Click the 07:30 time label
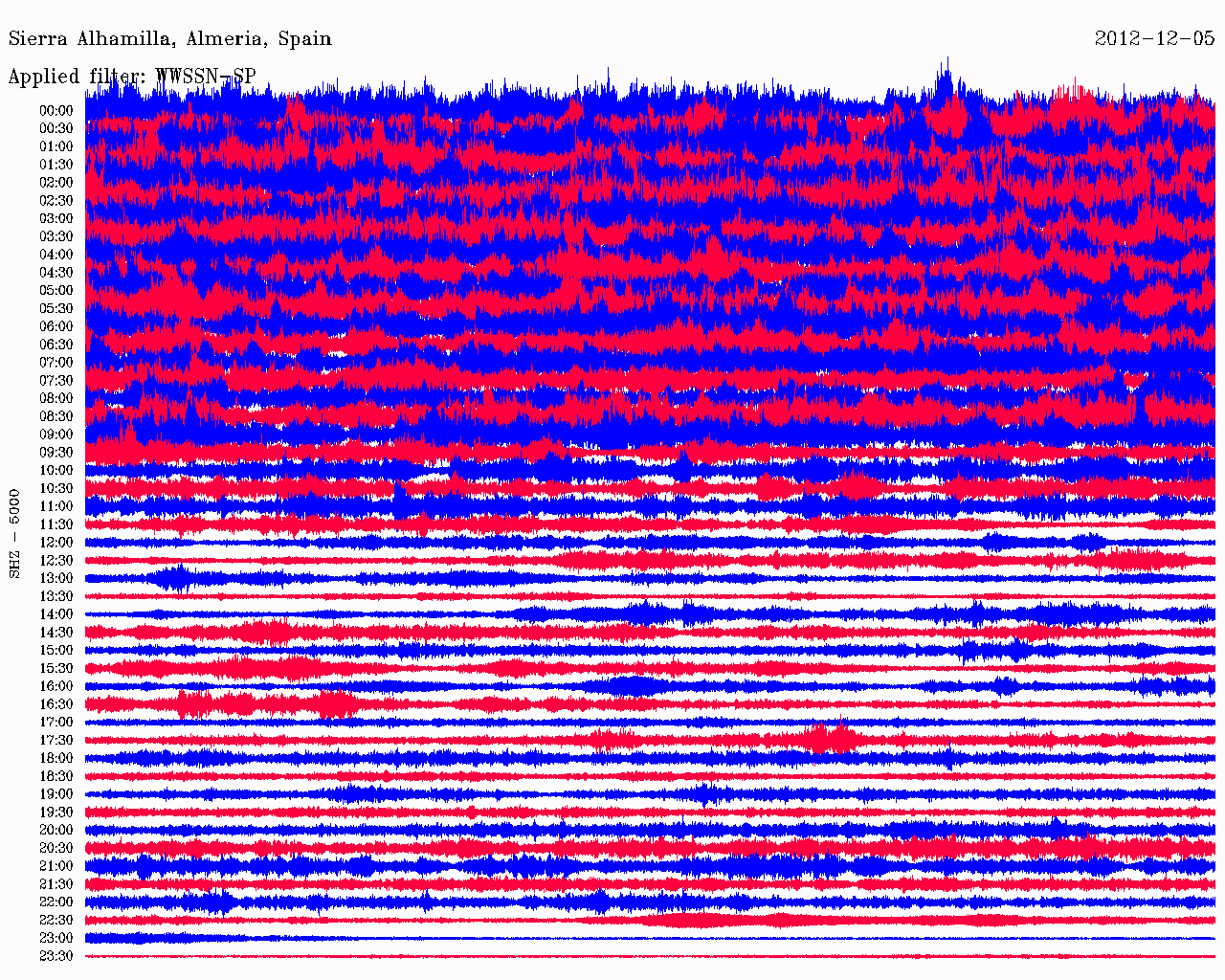 click(x=56, y=381)
